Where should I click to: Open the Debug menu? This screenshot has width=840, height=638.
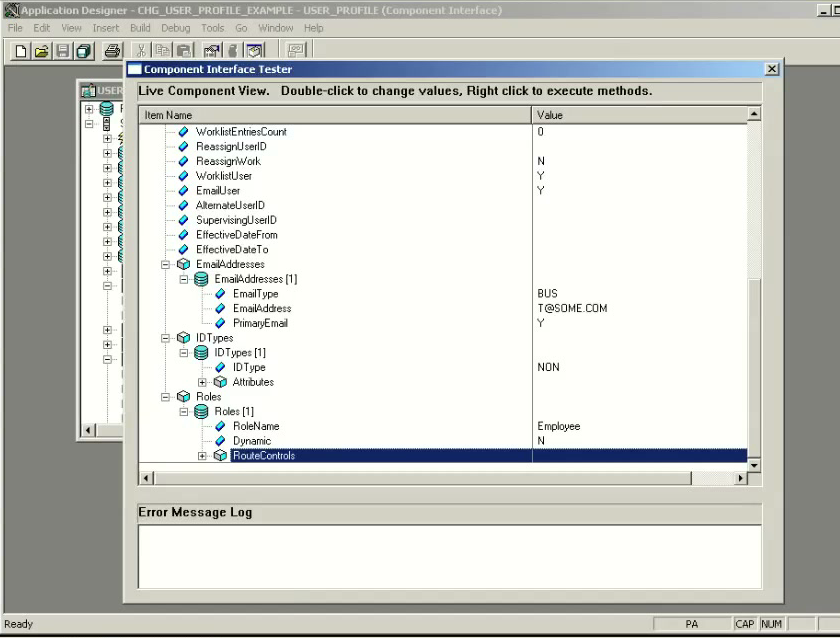coord(176,28)
